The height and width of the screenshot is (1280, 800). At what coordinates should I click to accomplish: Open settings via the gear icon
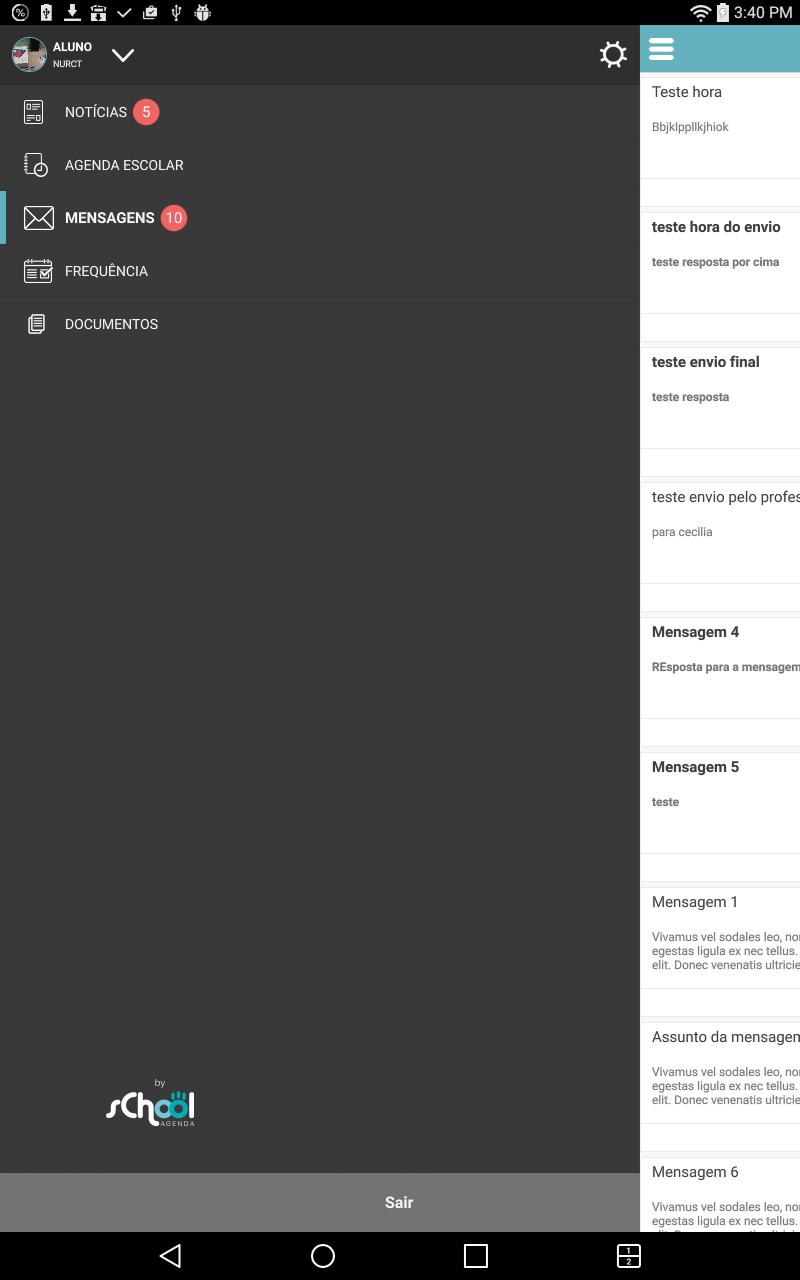pyautogui.click(x=613, y=55)
